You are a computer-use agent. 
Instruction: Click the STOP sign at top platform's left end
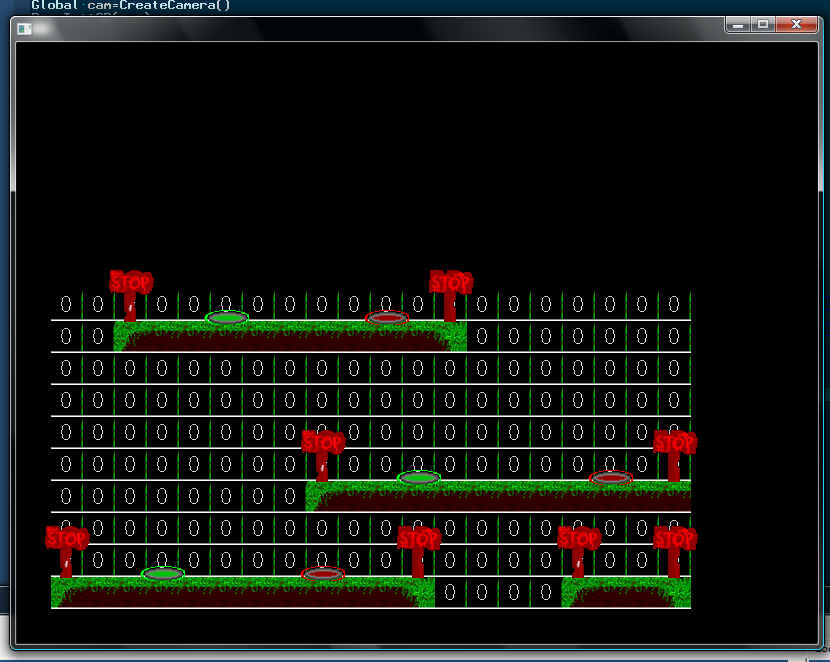tap(130, 283)
